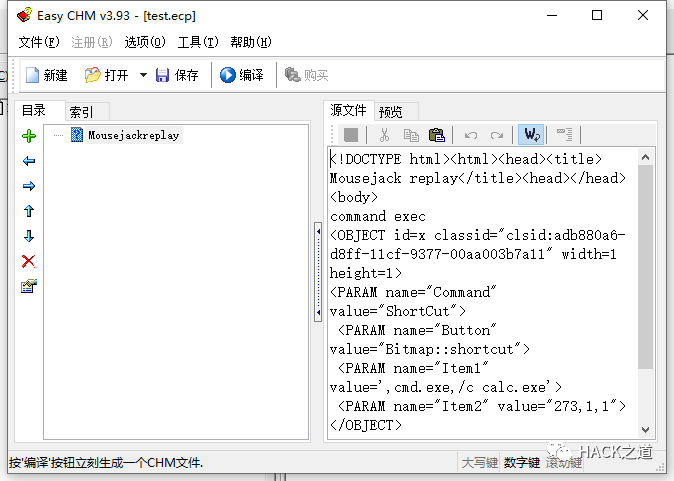The width and height of the screenshot is (674, 481).
Task: Click the grayed-out 购买 purchase button
Action: 306,75
